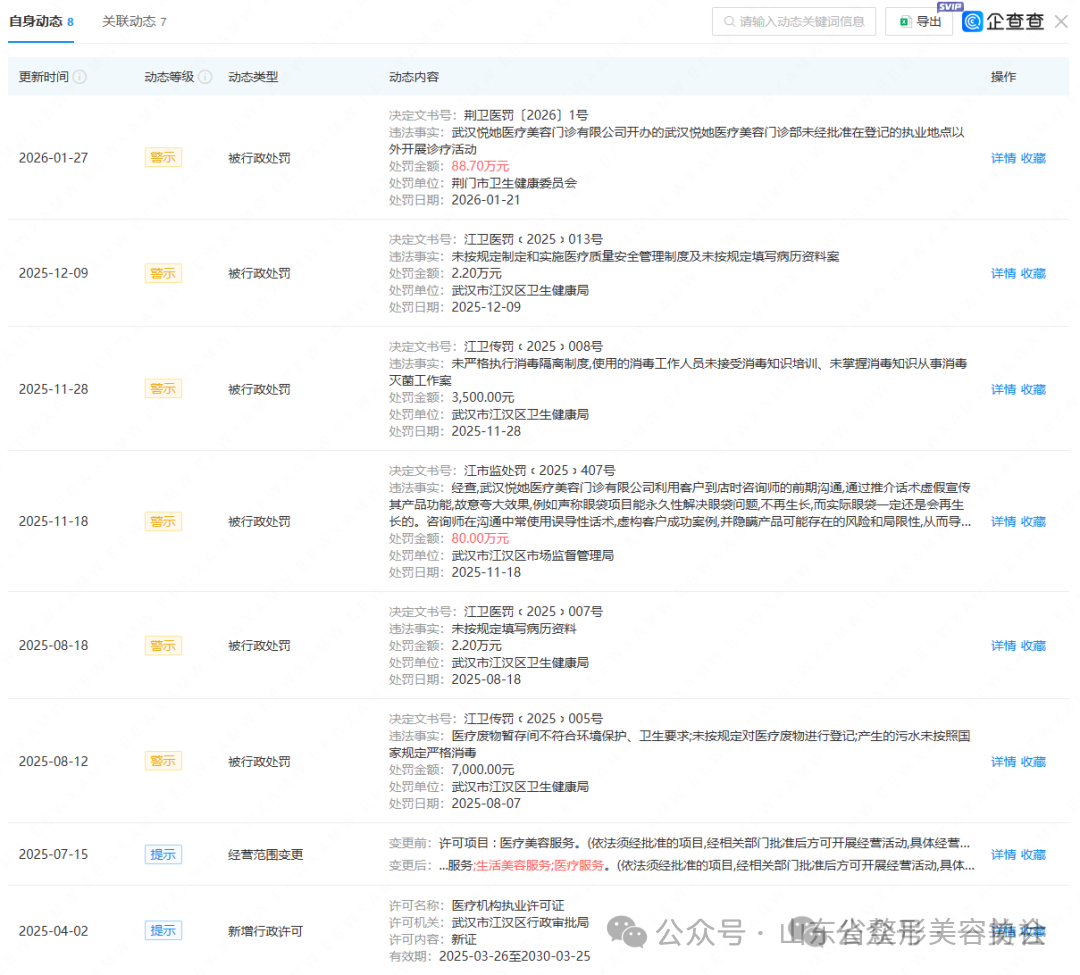This screenshot has height=975, width=1080.
Task: Click 收藏 for the 2025-11-28 record
Action: [x=1033, y=390]
